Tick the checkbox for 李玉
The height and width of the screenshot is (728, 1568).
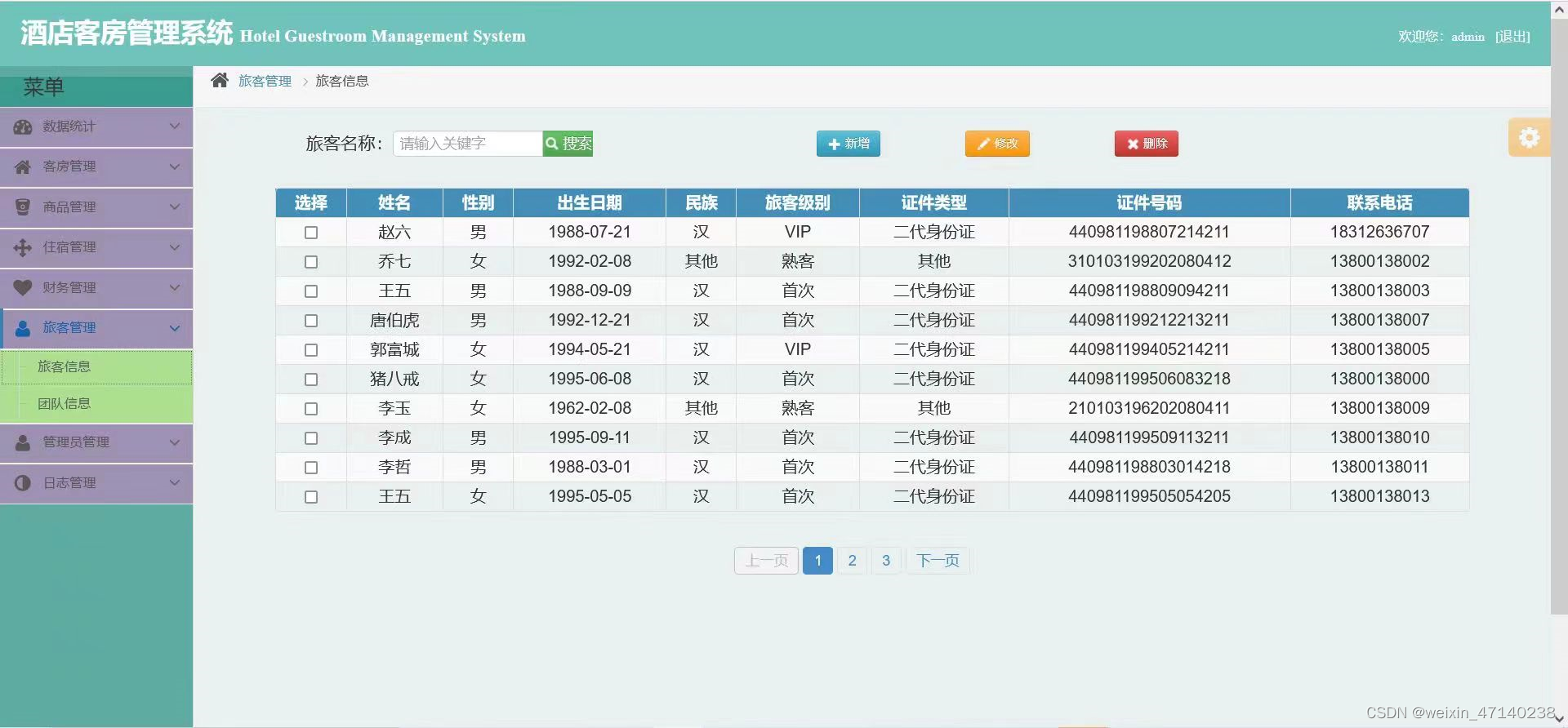311,409
